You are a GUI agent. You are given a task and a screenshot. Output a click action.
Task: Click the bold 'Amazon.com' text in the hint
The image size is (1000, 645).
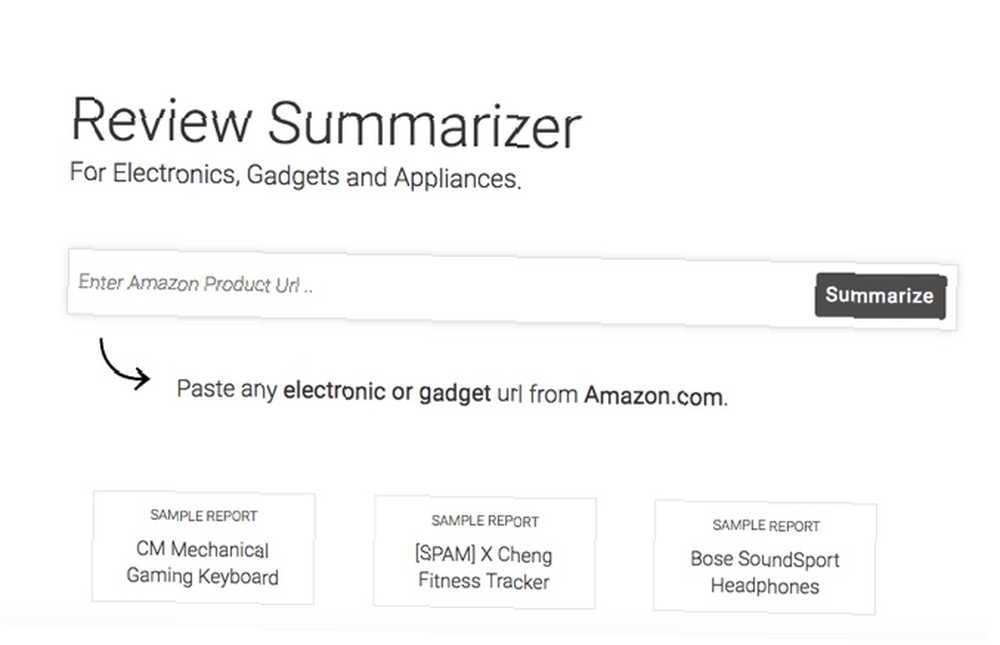point(656,396)
